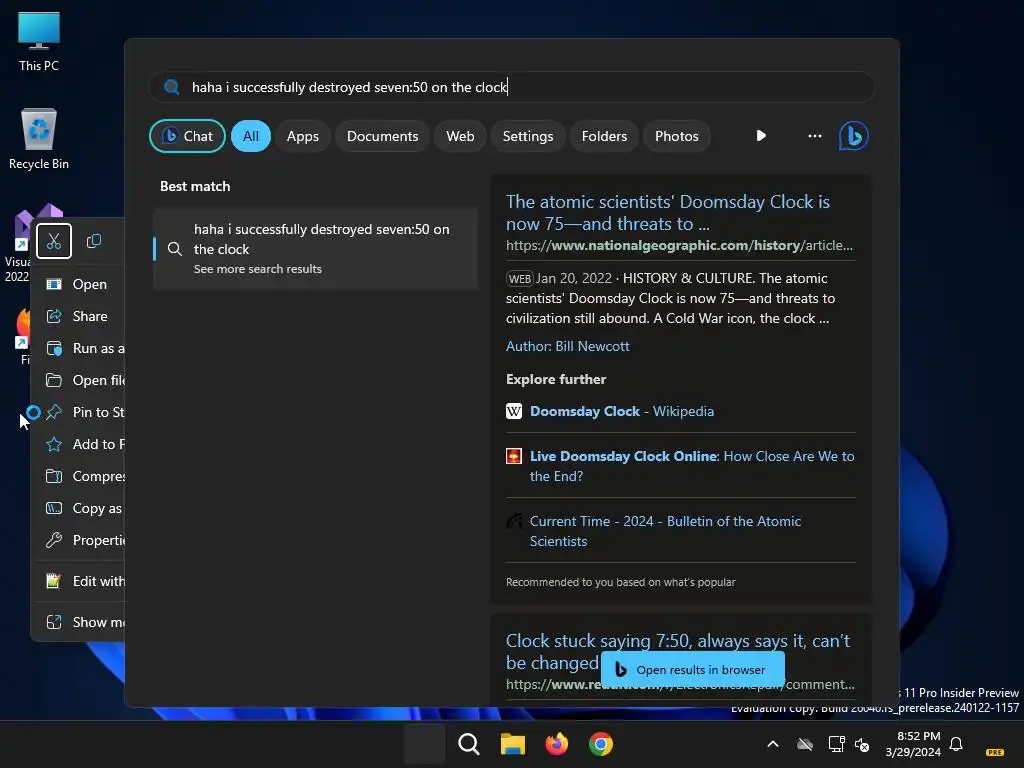Open the nationalgeographic.com URL link

pos(679,246)
